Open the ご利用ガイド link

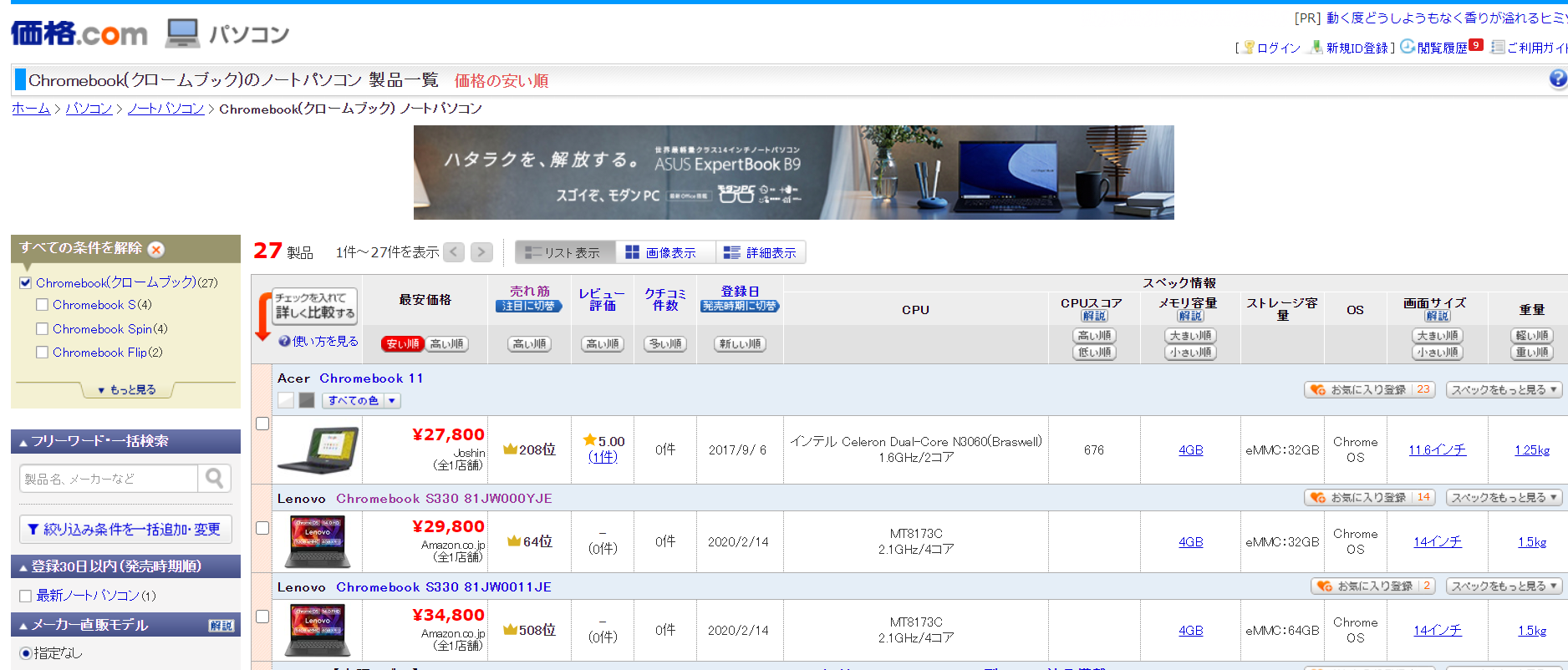(1530, 48)
